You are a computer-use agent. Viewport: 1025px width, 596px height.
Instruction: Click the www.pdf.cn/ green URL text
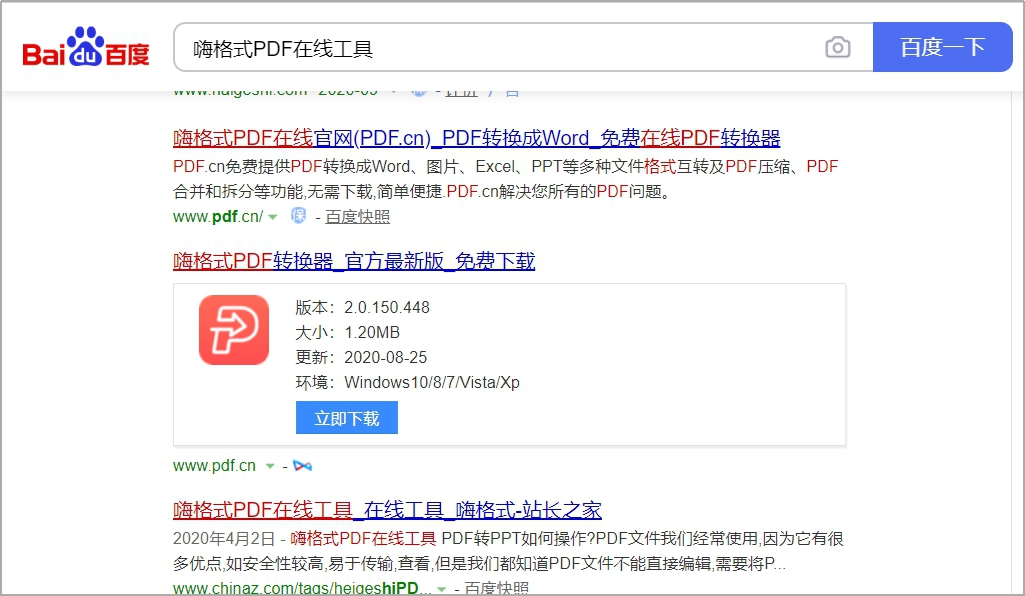click(x=218, y=216)
